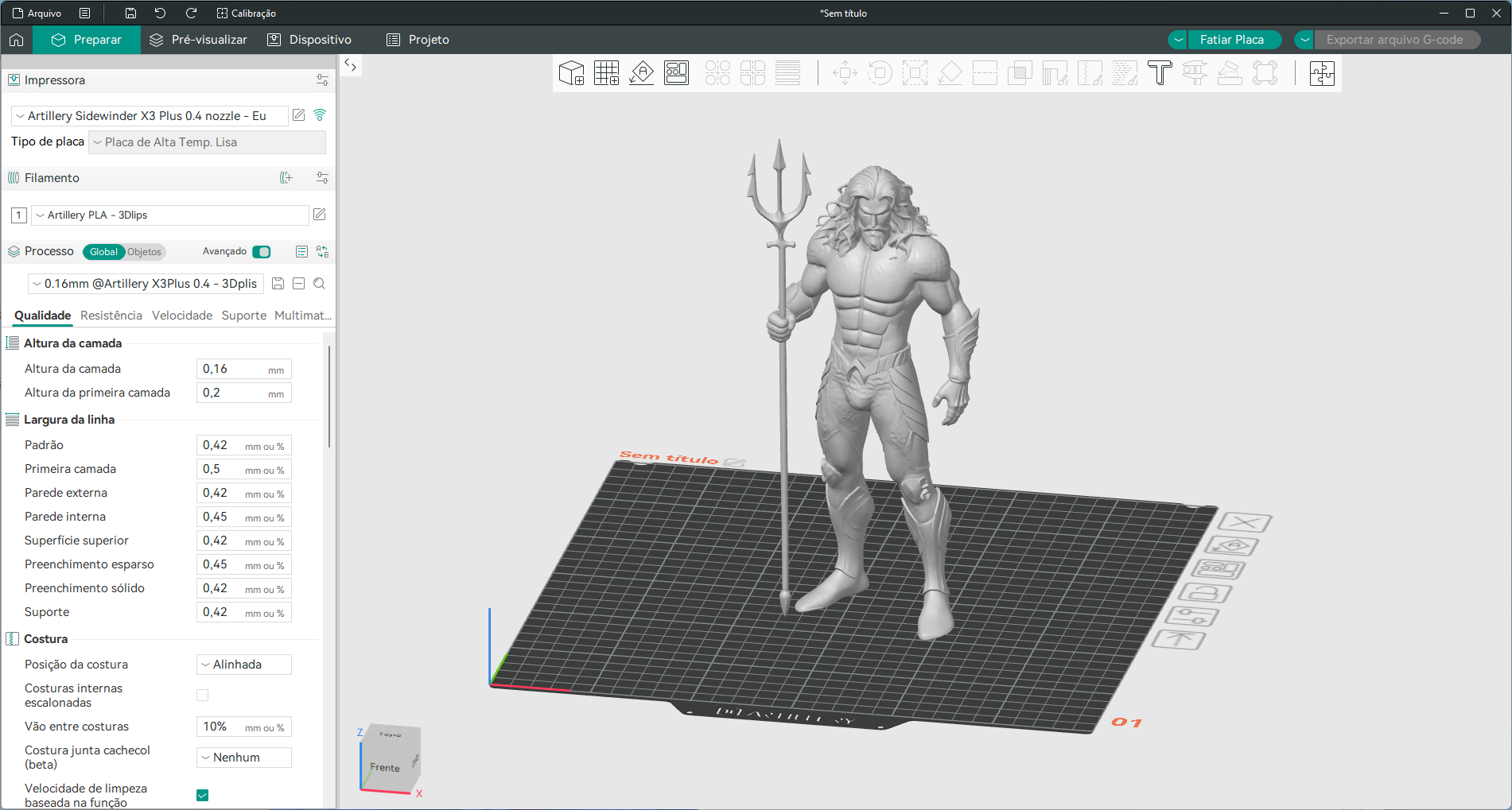The image size is (1512, 810).
Task: Open filament settings sliders icon
Action: [x=322, y=178]
